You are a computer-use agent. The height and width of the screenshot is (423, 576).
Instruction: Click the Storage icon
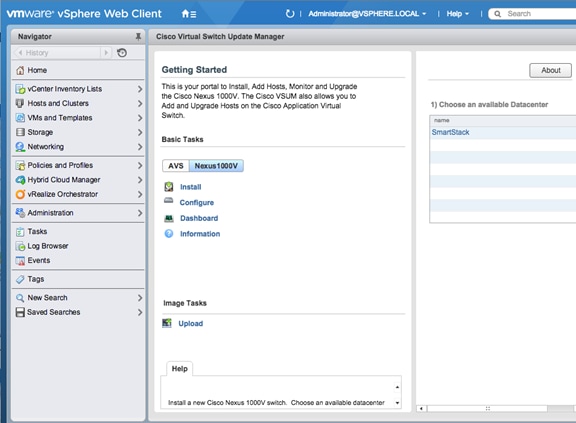click(x=20, y=132)
